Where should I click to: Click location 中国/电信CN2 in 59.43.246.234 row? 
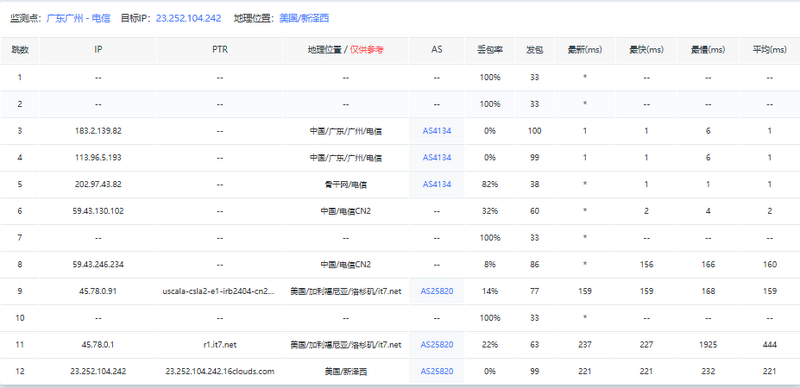345,264
